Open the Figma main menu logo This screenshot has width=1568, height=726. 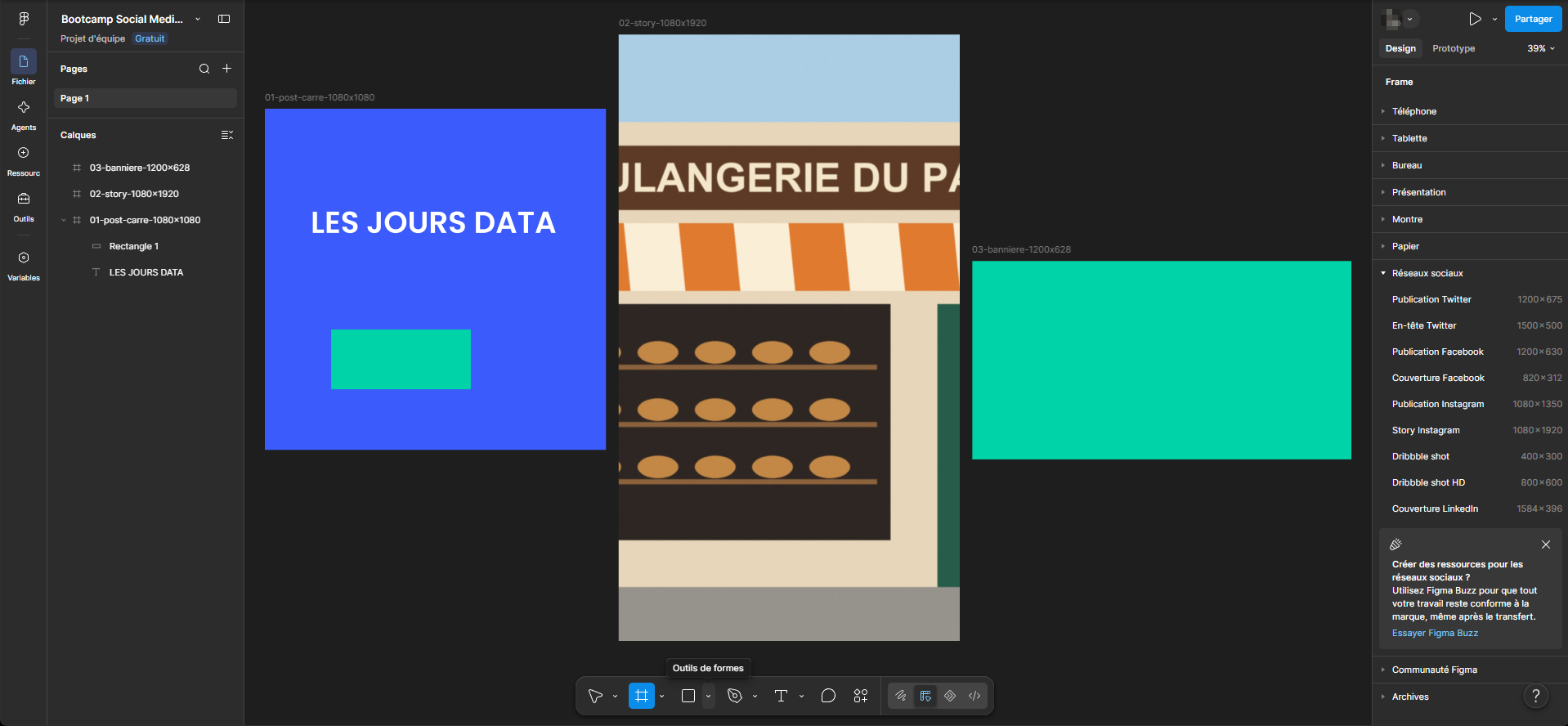pyautogui.click(x=24, y=19)
